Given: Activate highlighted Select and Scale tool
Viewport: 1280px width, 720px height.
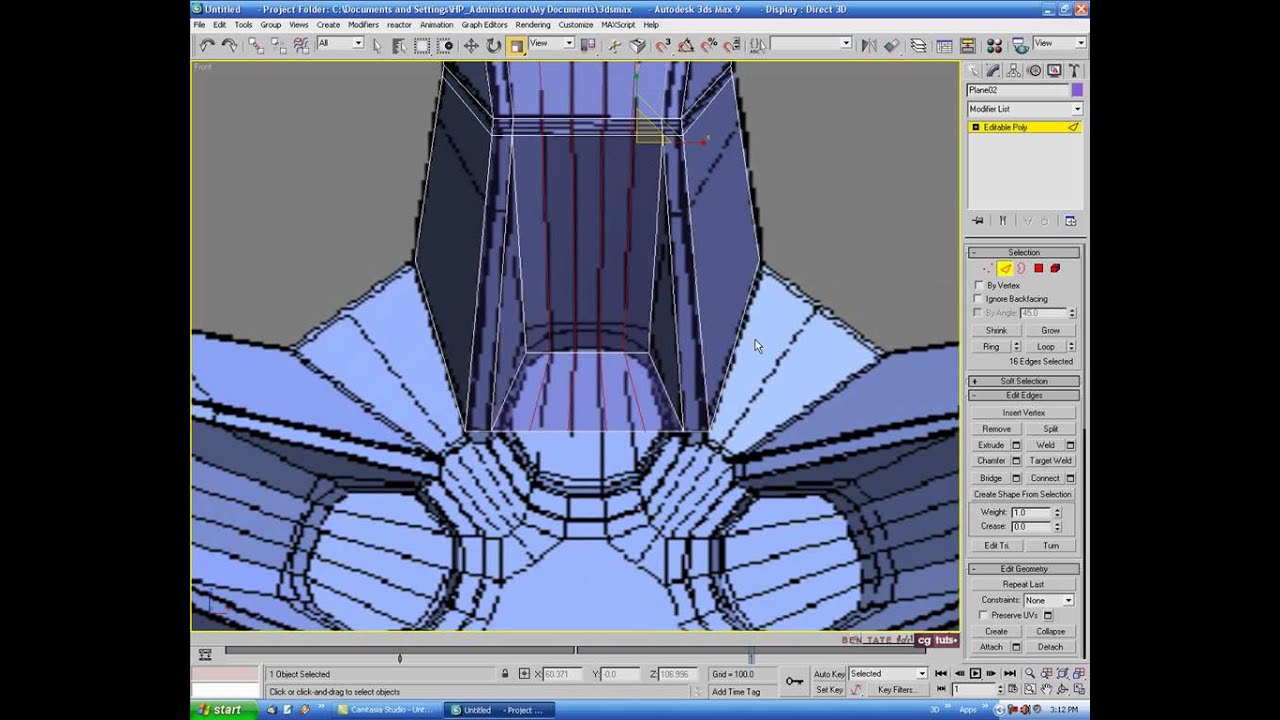Looking at the screenshot, I should 516,45.
